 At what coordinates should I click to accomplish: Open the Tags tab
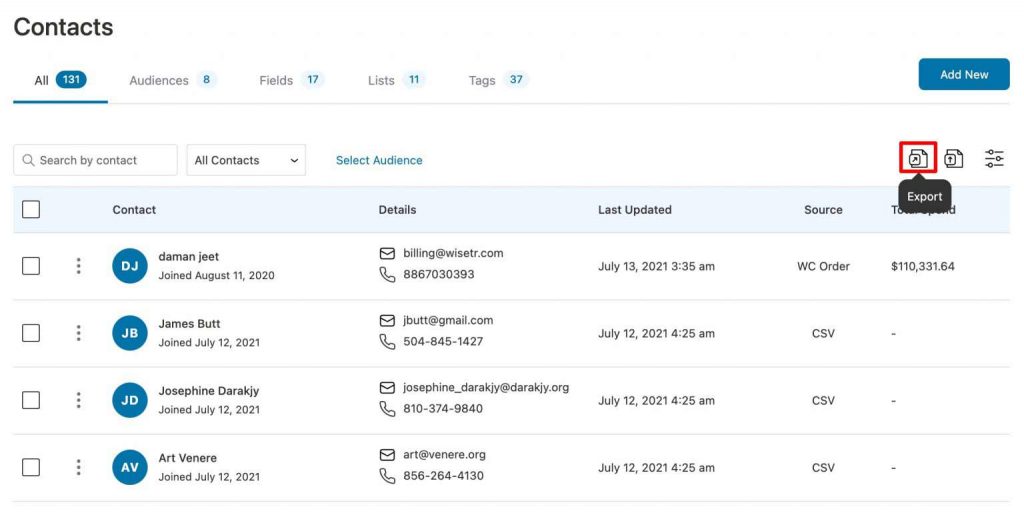[x=498, y=80]
